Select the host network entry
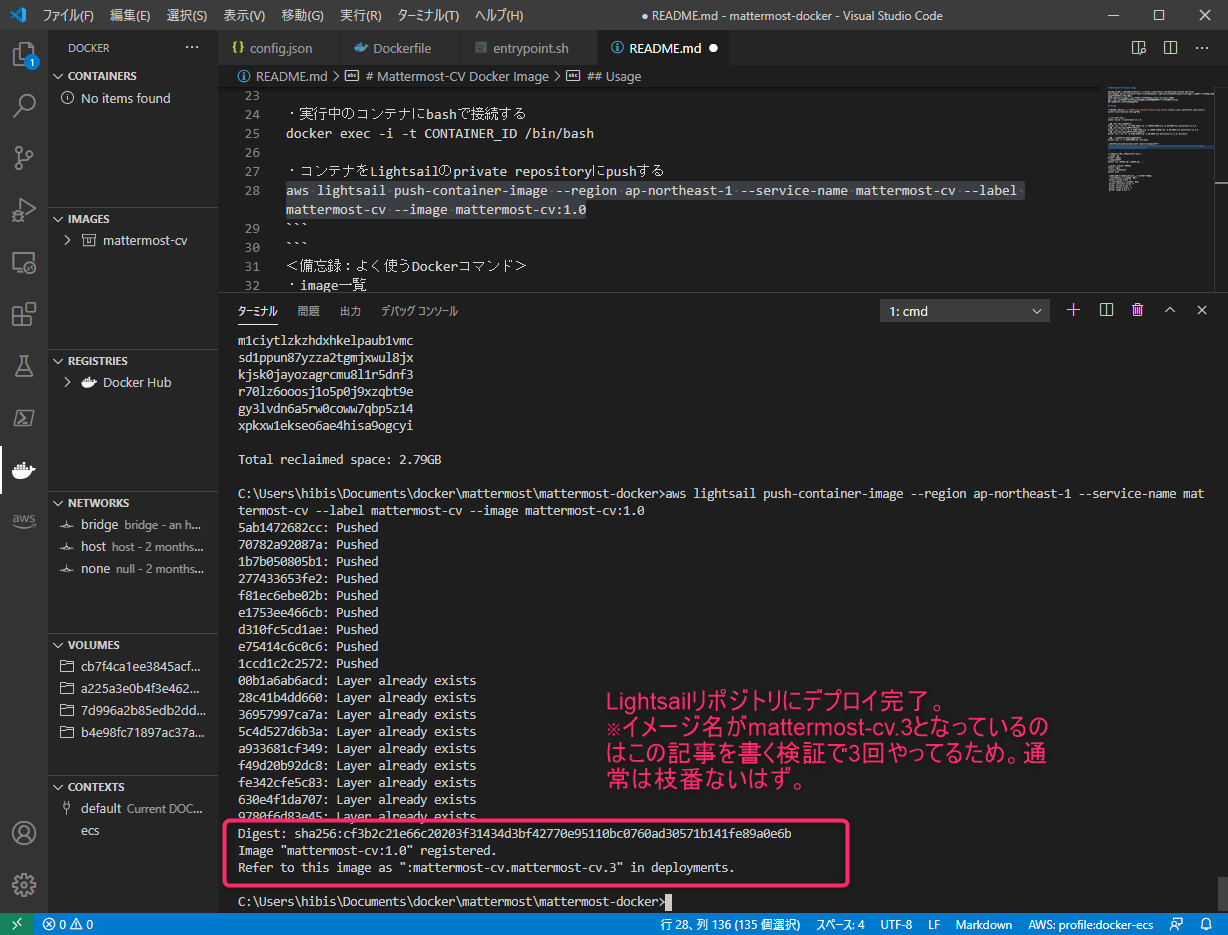1228x935 pixels. pyautogui.click(x=133, y=547)
